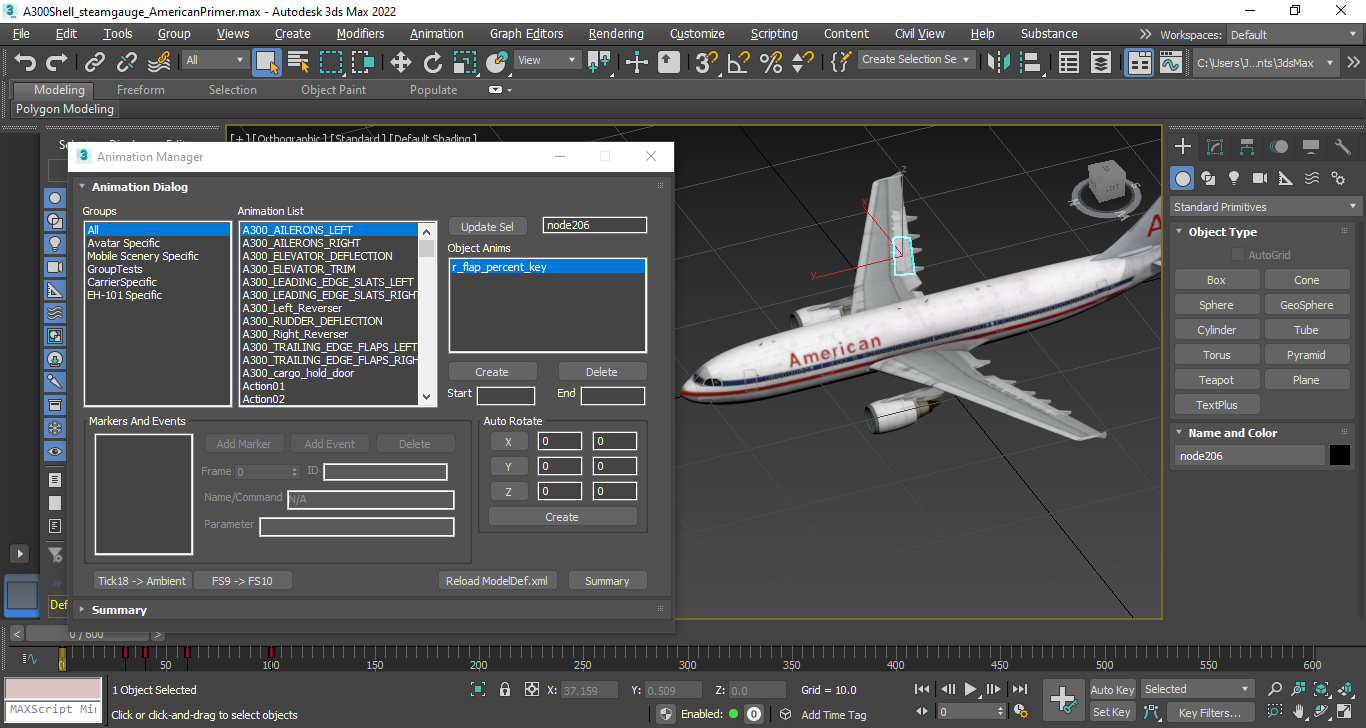Open the Modifiers menu

coord(360,34)
